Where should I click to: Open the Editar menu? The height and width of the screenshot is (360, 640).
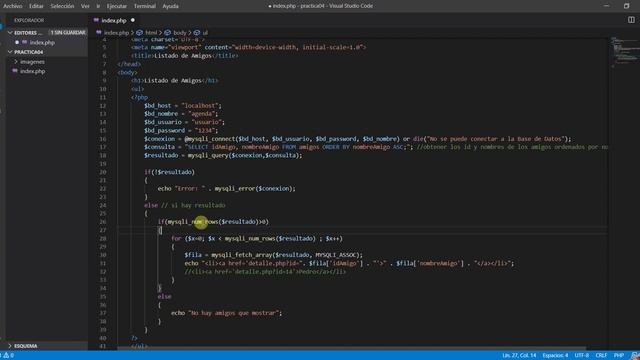pos(36,6)
